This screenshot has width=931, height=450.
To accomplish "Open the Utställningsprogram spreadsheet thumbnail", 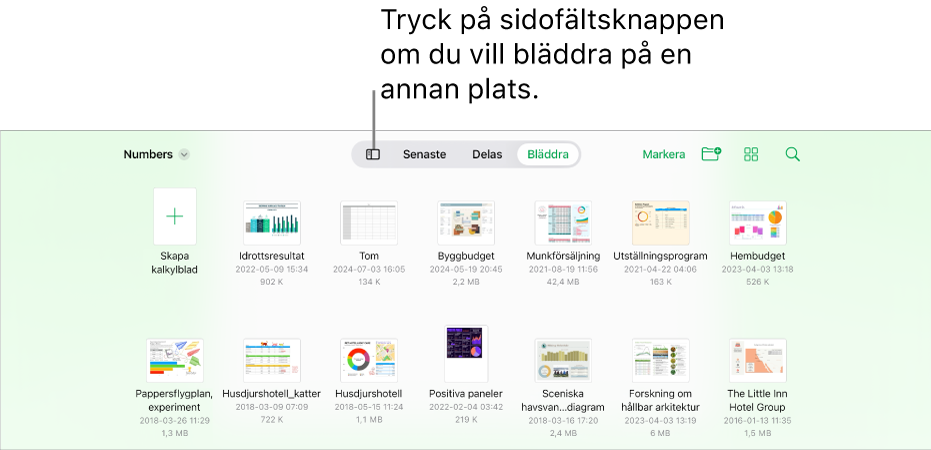I will pos(660,223).
